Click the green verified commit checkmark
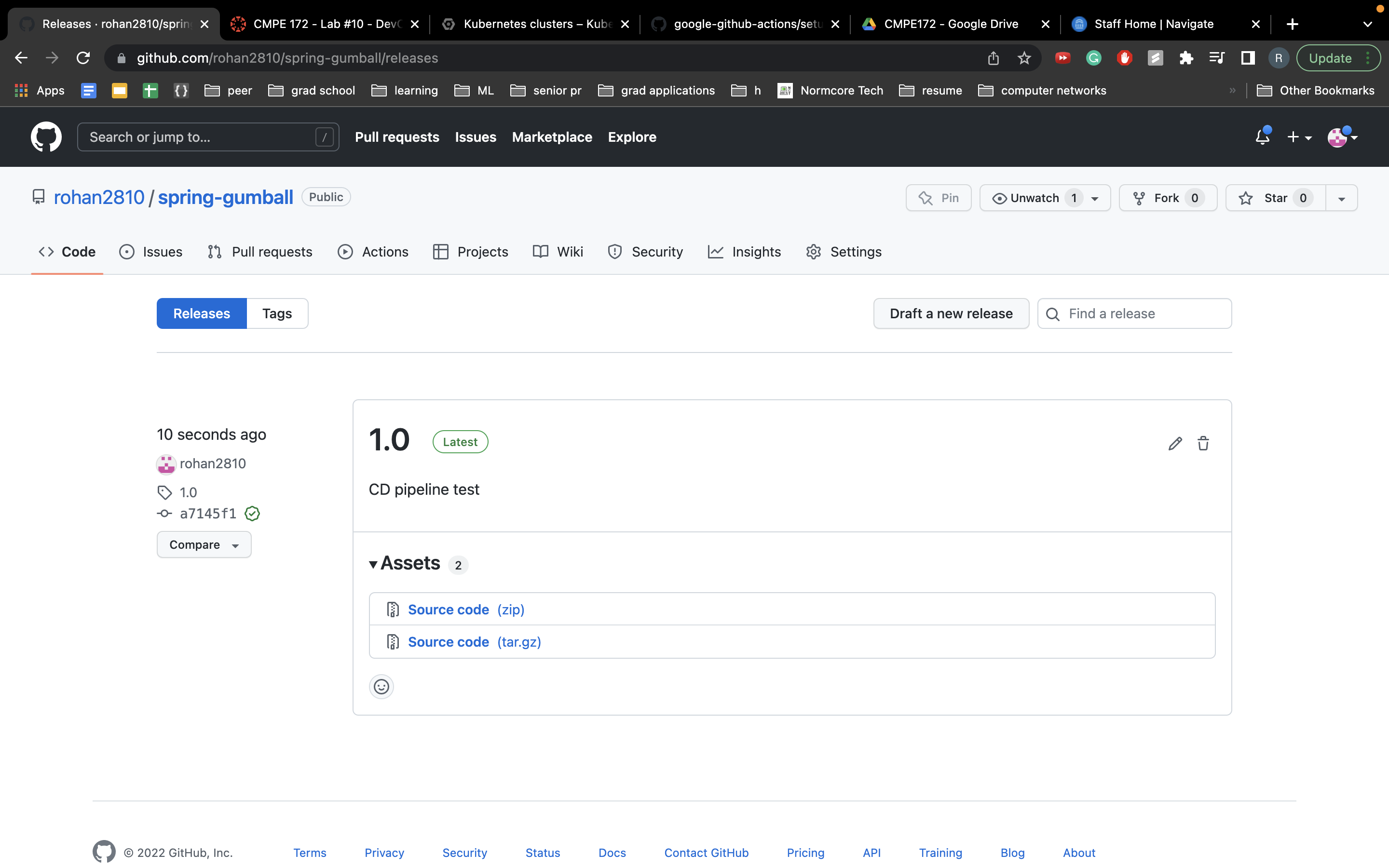The height and width of the screenshot is (868, 1389). point(252,513)
